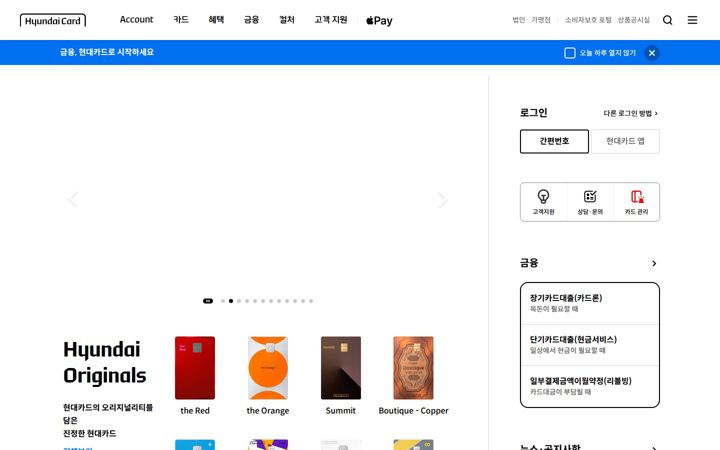Show the previous carousel slide

pos(73,200)
